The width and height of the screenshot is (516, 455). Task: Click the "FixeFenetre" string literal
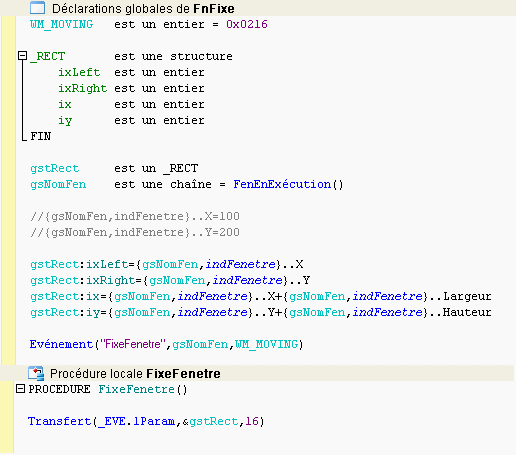[133, 344]
